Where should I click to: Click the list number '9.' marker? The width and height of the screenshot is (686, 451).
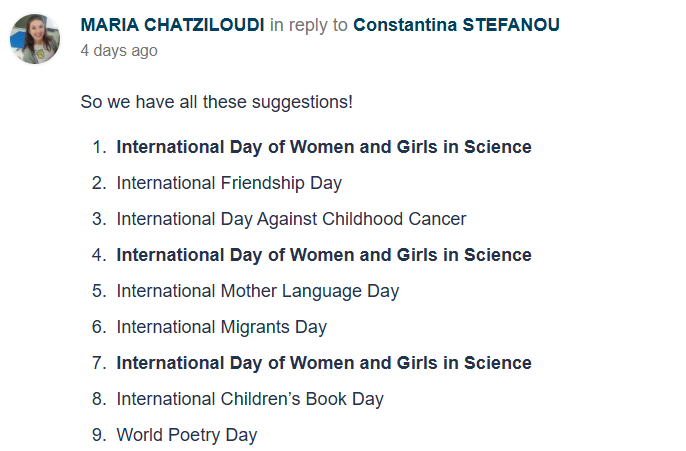(x=98, y=435)
